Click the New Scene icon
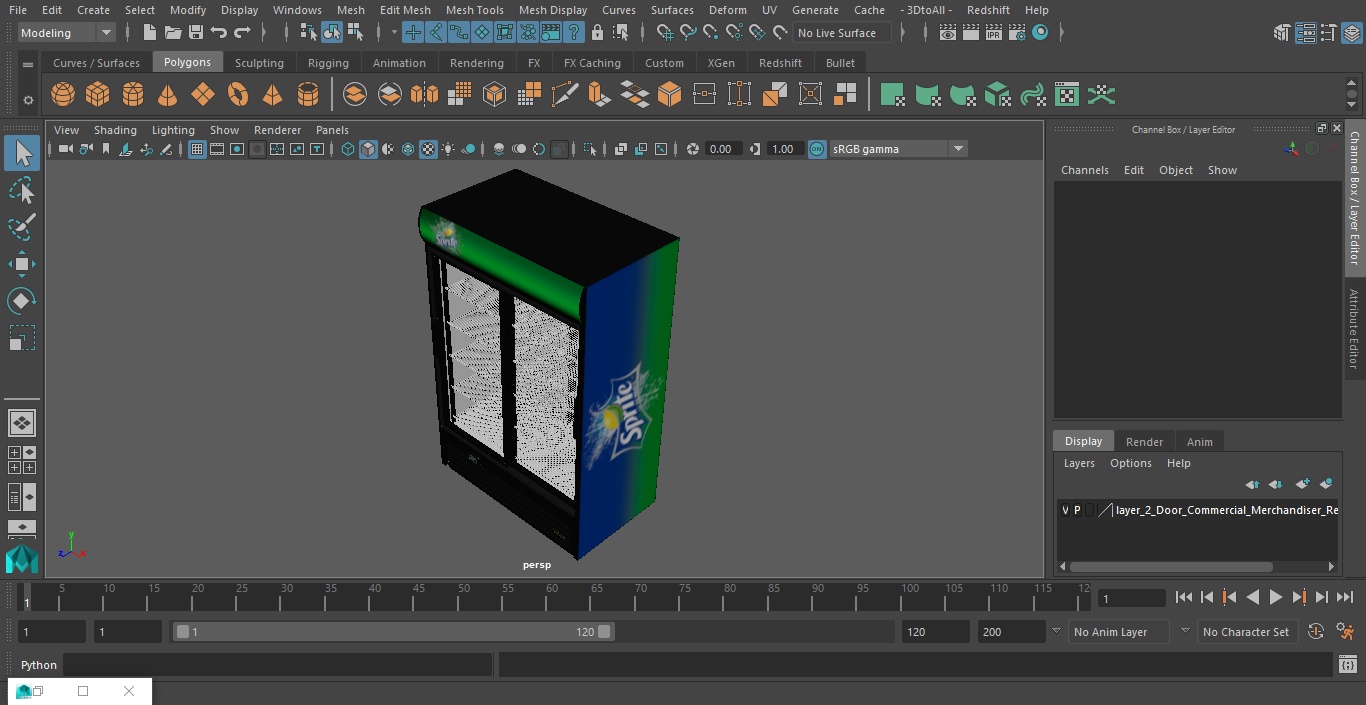 click(x=149, y=33)
